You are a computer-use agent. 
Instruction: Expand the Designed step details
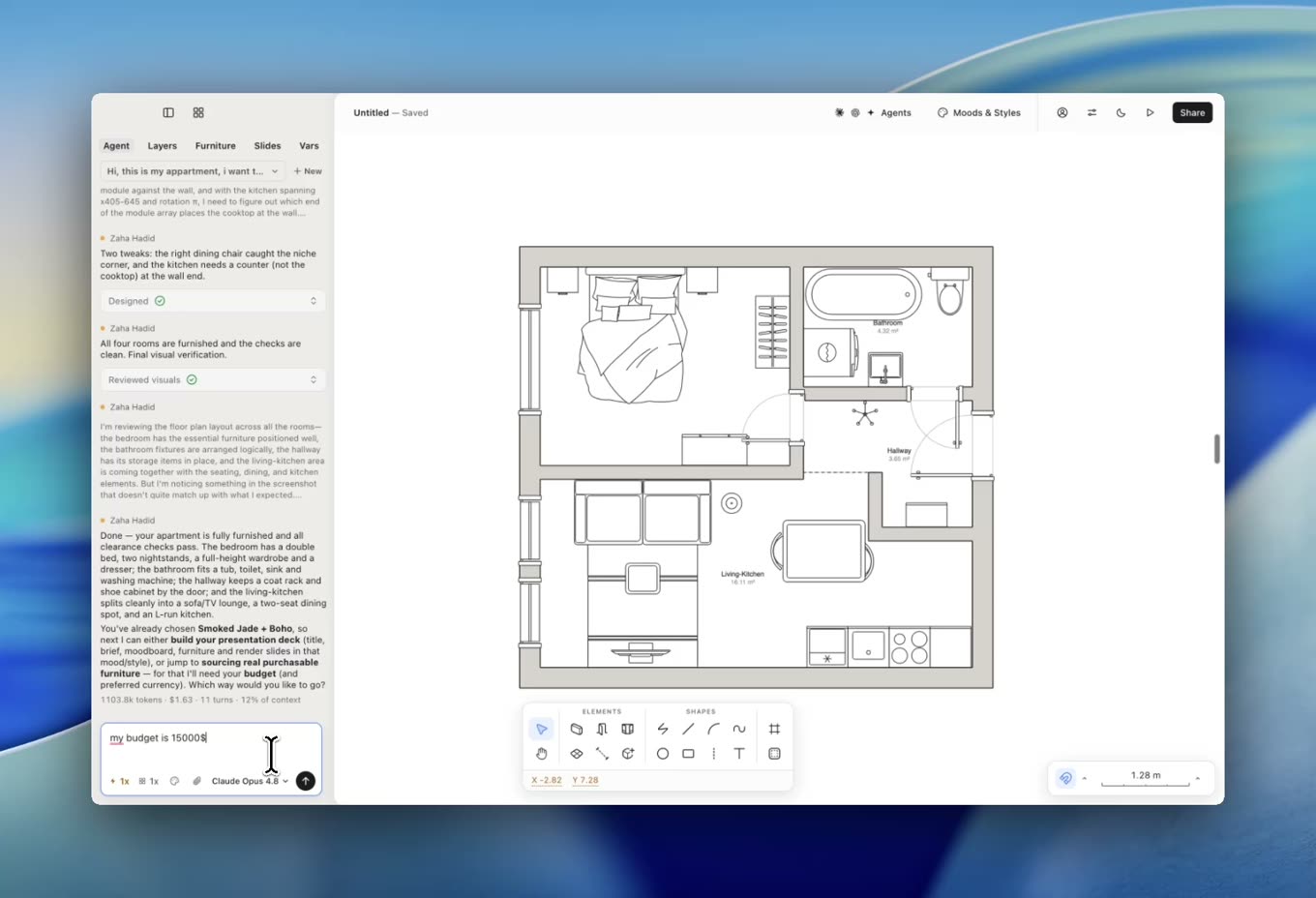(212, 301)
